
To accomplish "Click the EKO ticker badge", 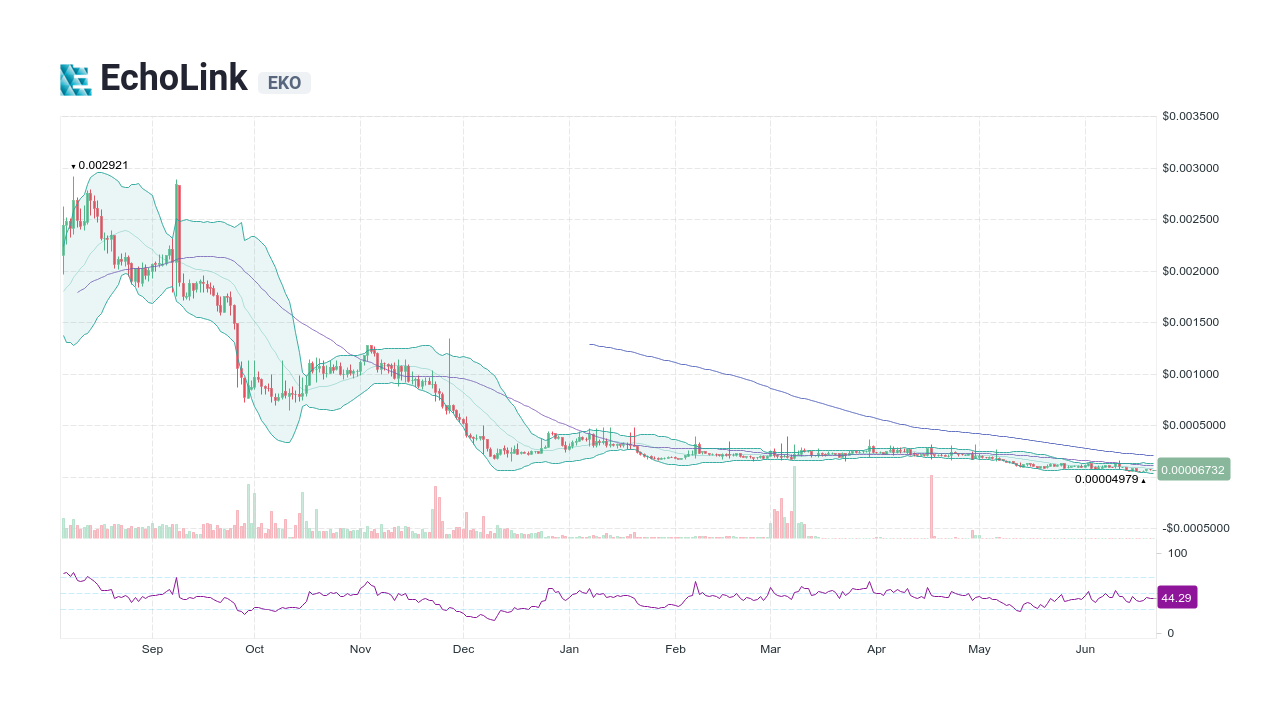I will click(284, 83).
